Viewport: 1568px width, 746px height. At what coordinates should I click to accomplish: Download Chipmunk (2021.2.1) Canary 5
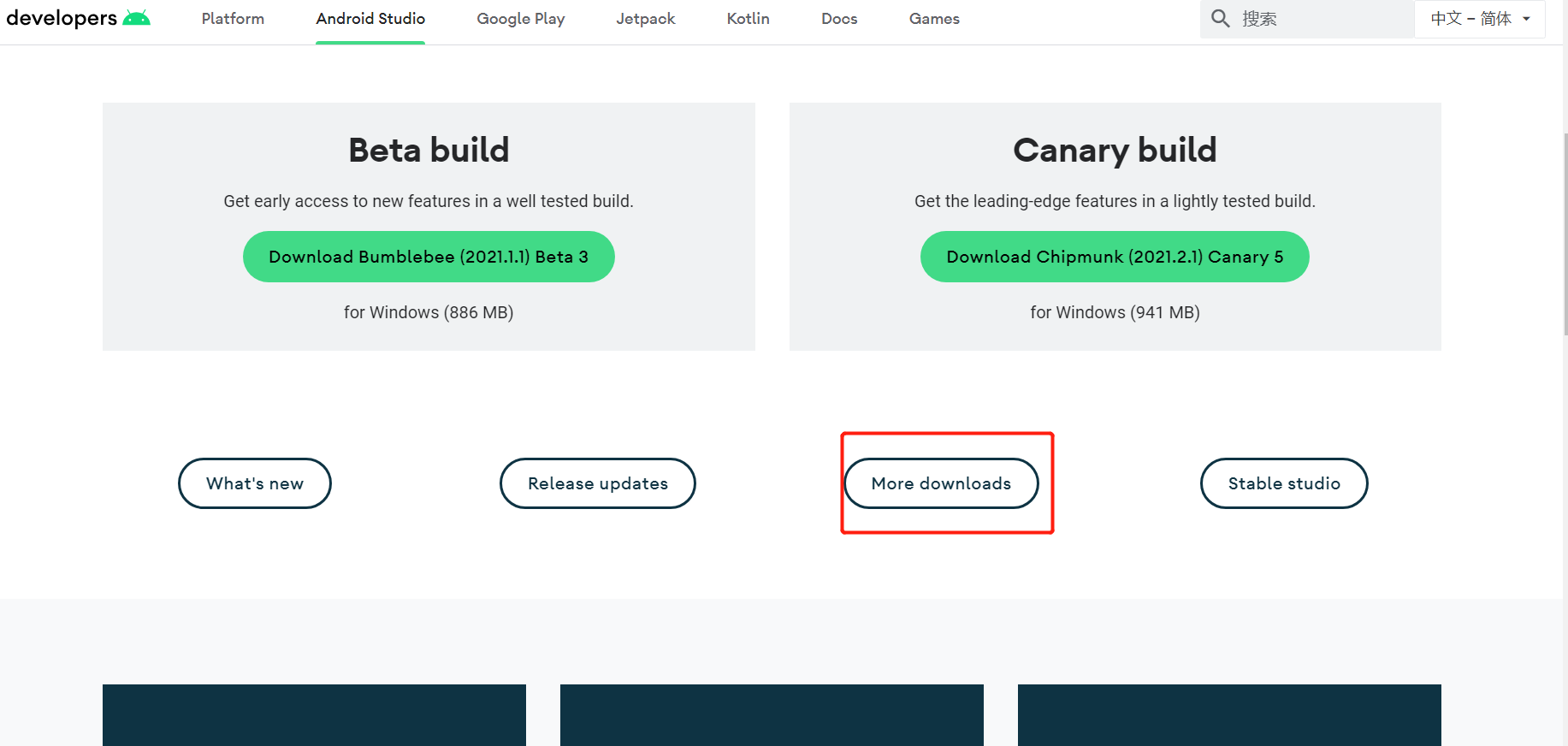[x=1115, y=257]
